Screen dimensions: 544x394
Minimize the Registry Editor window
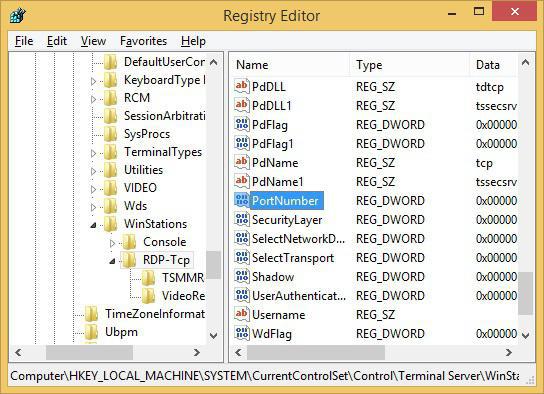click(451, 13)
